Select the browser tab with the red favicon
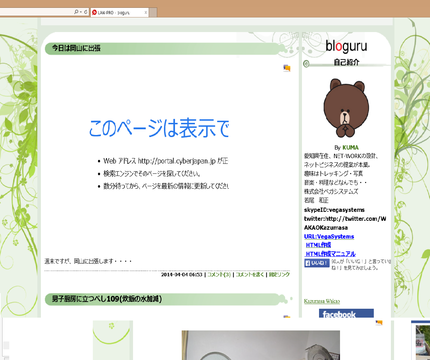The width and height of the screenshot is (430, 360). coord(119,12)
